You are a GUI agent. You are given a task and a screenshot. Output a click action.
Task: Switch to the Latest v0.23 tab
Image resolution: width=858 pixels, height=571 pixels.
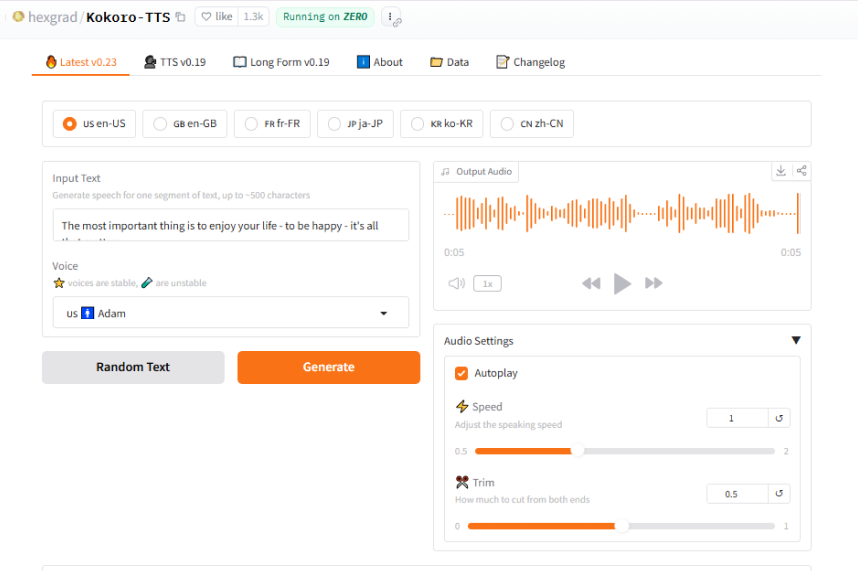81,62
